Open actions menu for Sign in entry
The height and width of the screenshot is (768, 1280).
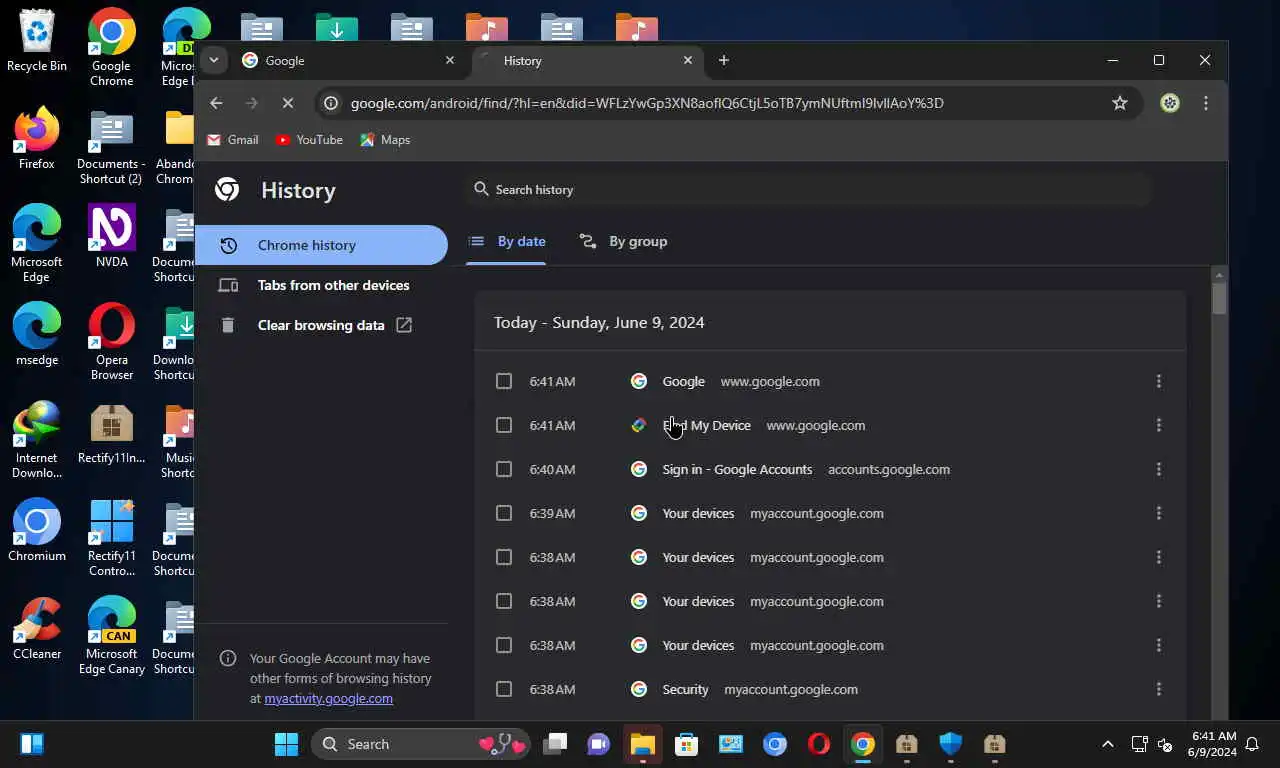click(1159, 469)
